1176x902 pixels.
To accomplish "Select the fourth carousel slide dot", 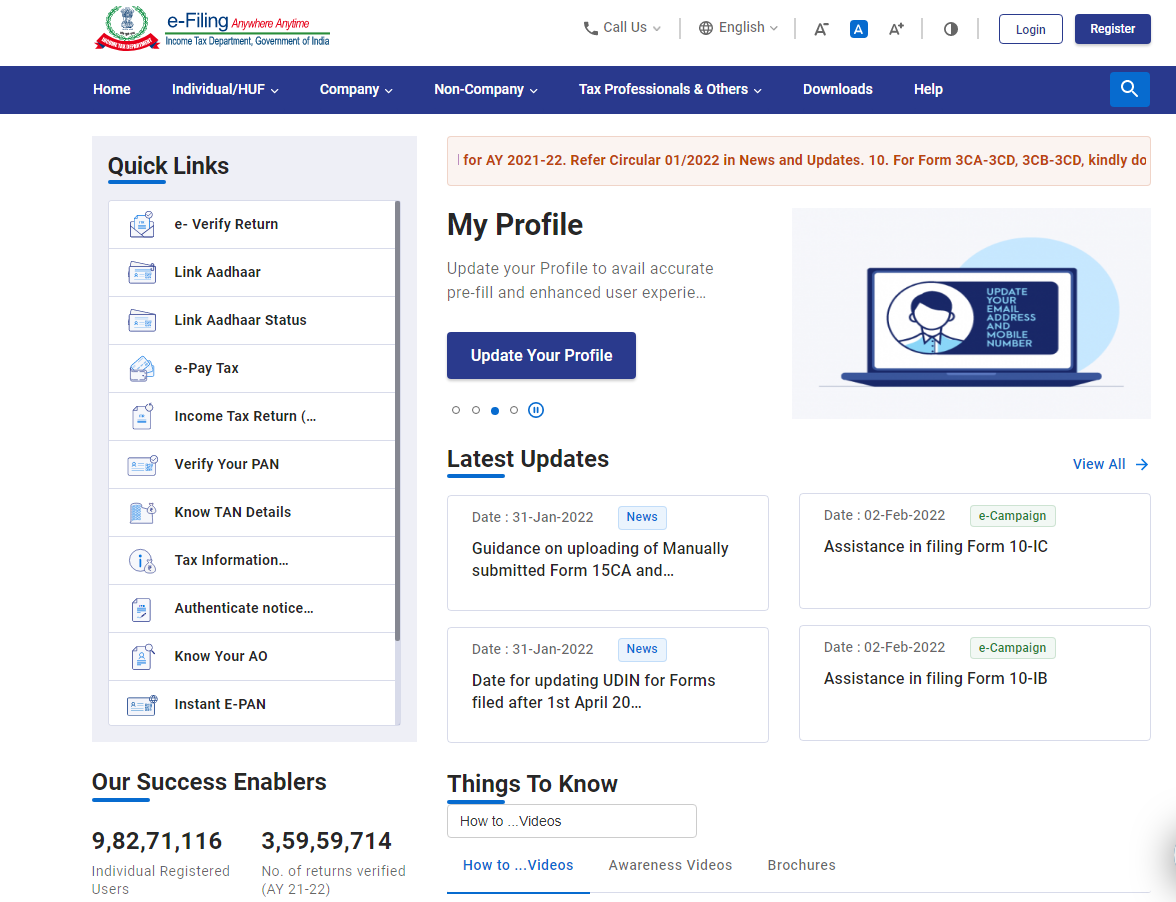I will click(514, 410).
